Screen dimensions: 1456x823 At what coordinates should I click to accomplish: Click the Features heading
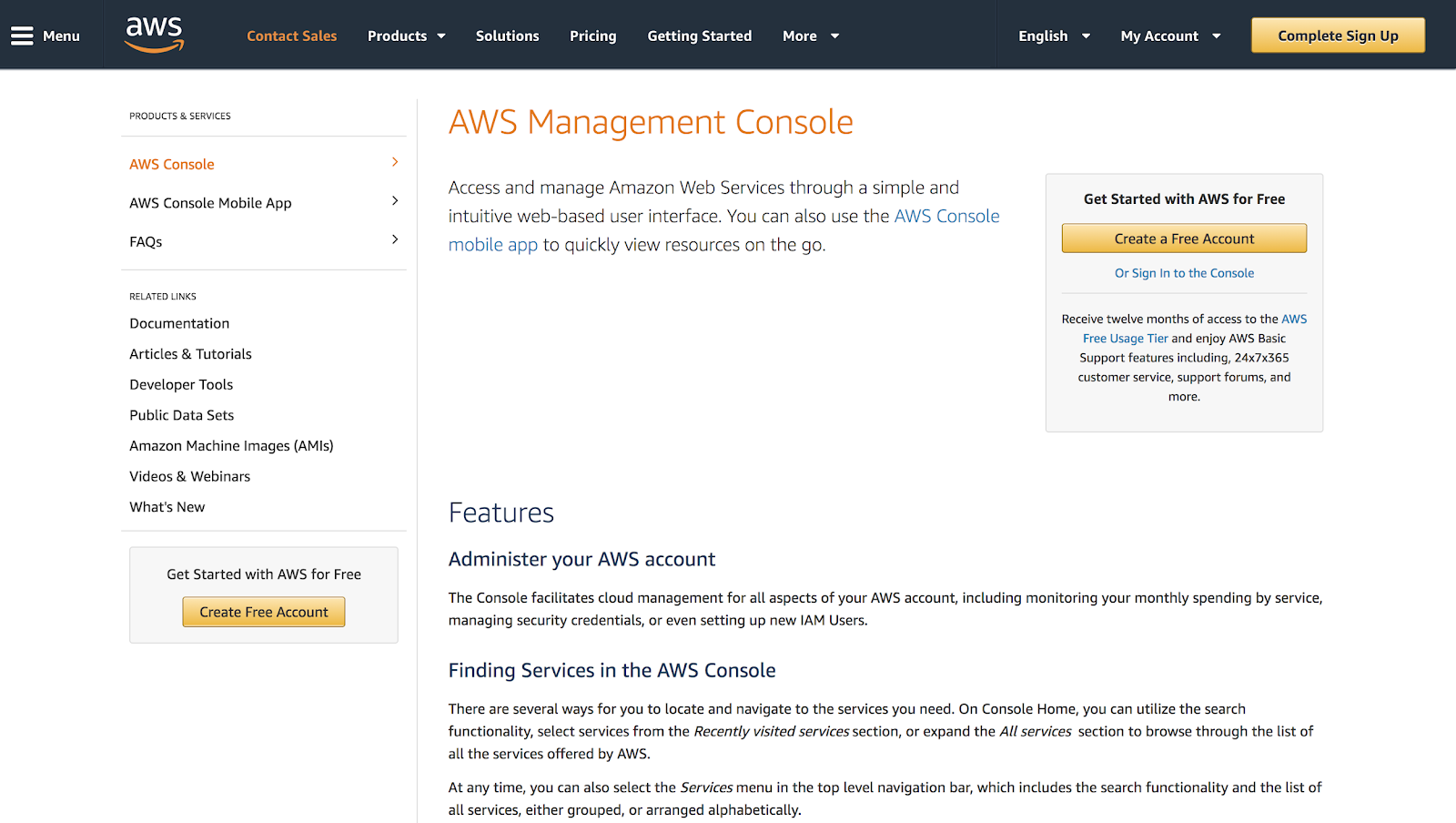500,513
